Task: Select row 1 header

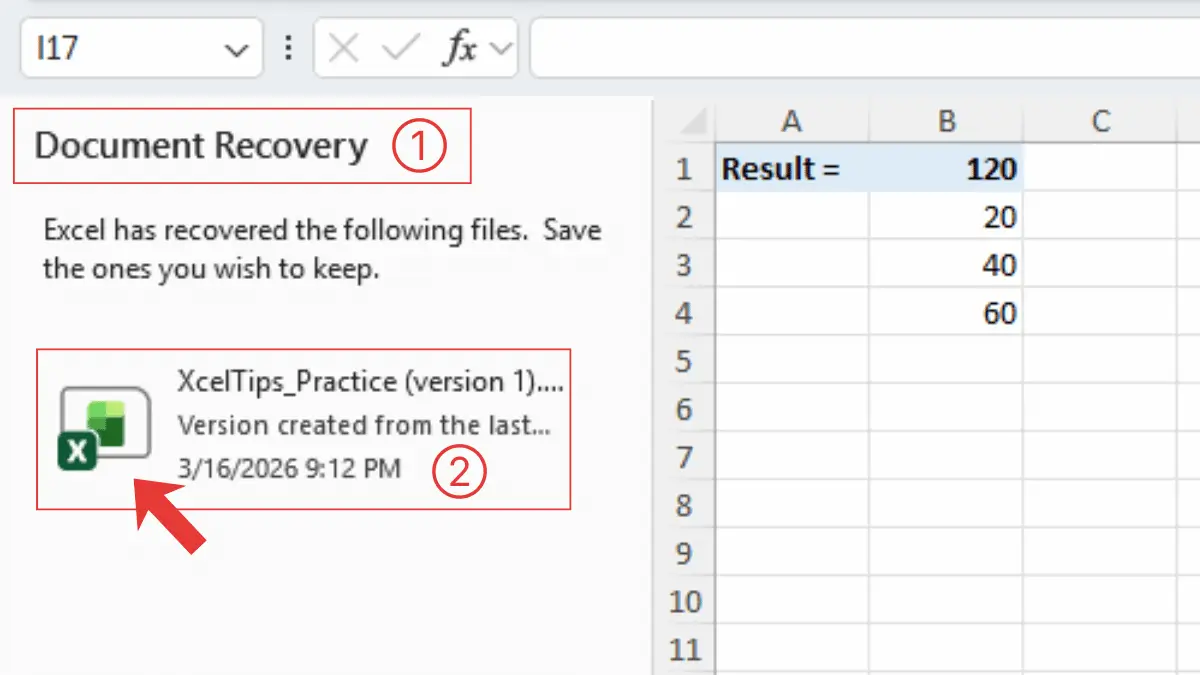Action: click(x=684, y=169)
